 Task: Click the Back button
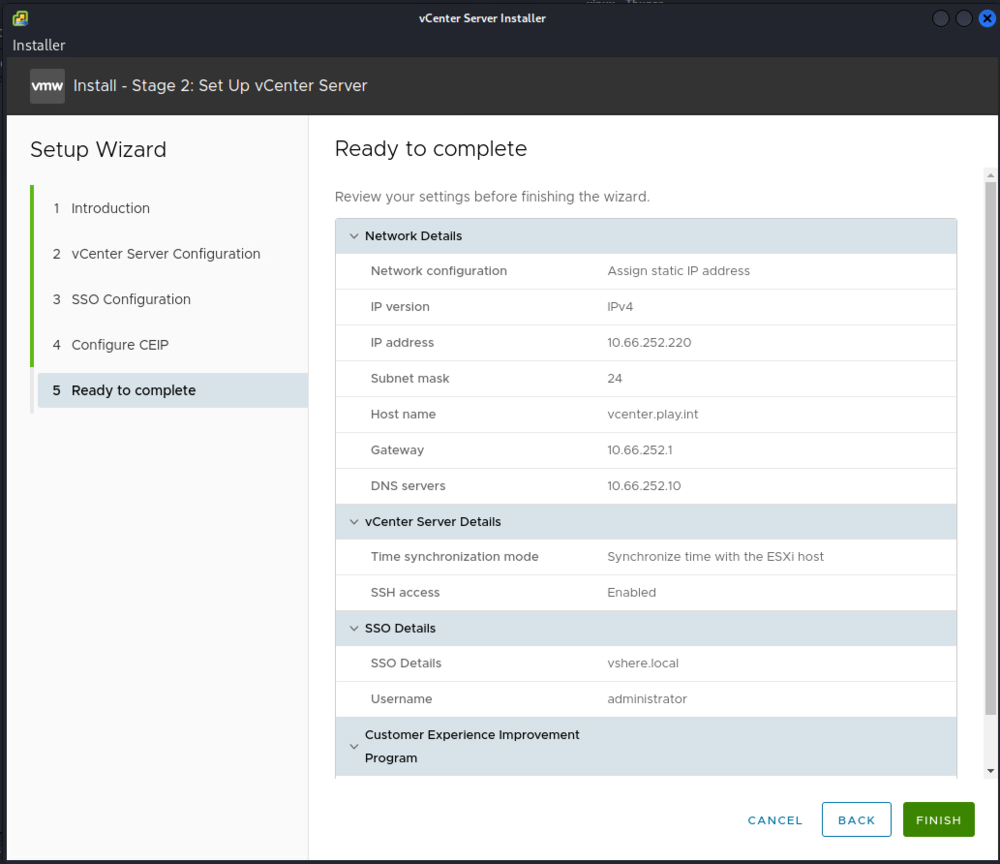856,820
